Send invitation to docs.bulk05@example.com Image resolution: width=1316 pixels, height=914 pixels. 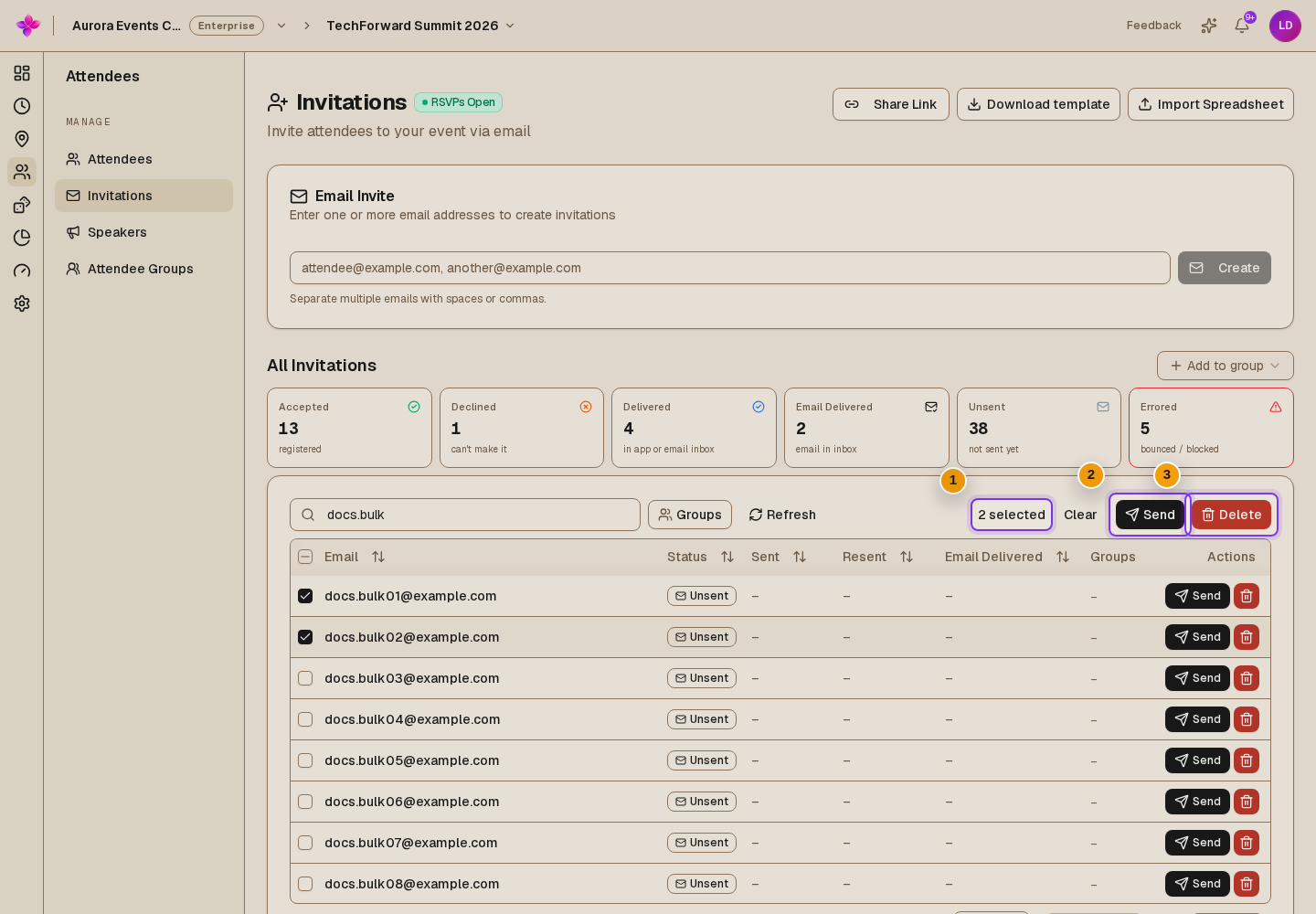tap(1197, 760)
